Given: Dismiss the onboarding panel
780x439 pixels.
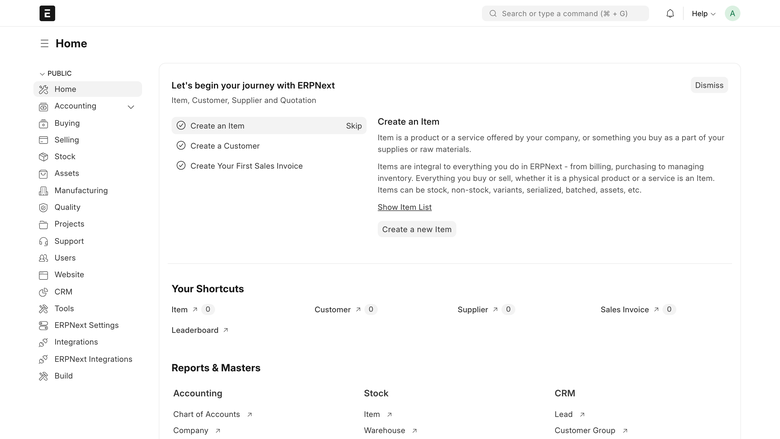Looking at the screenshot, I should pos(709,85).
